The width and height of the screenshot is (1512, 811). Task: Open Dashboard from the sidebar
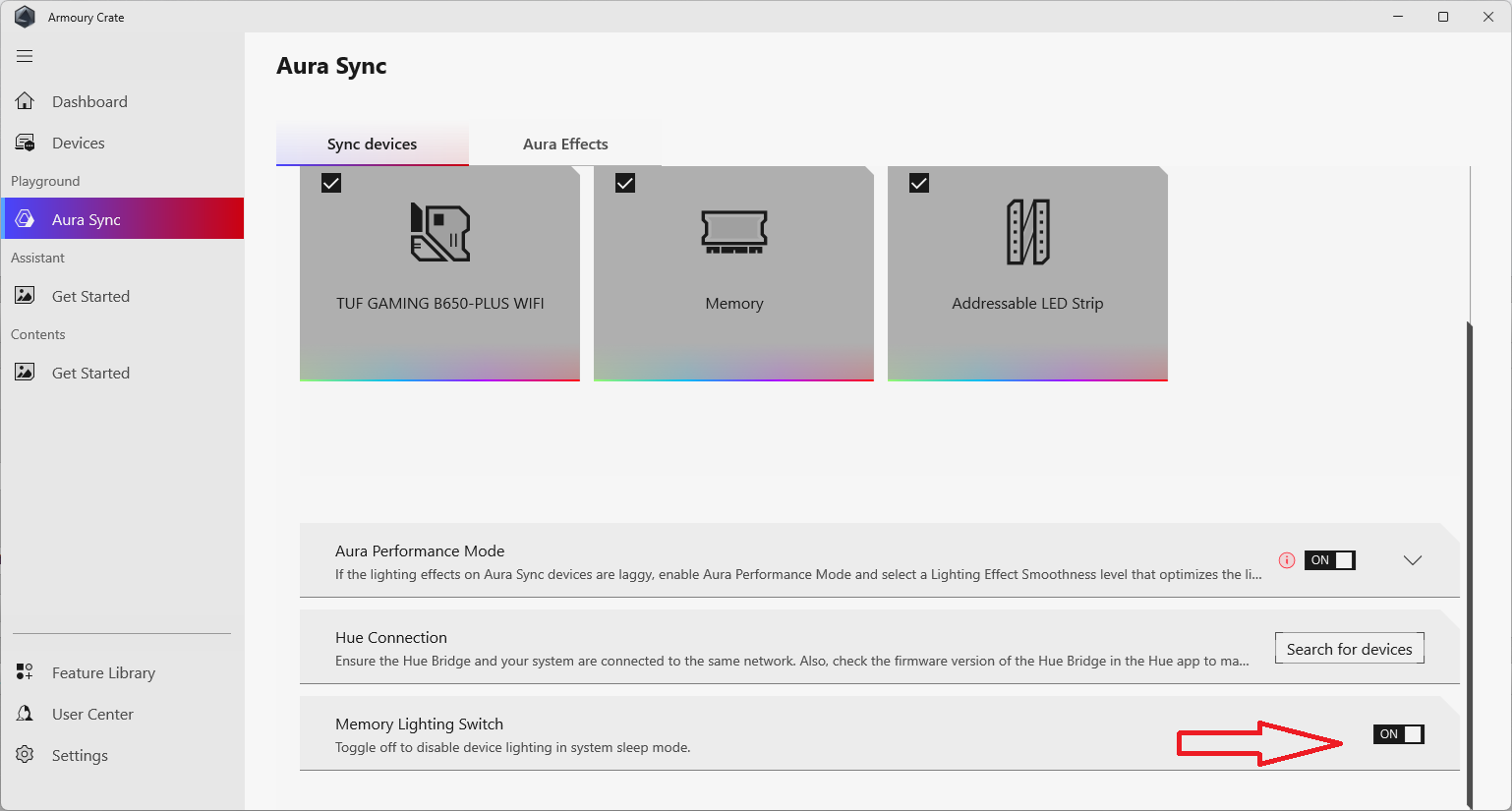coord(123,101)
